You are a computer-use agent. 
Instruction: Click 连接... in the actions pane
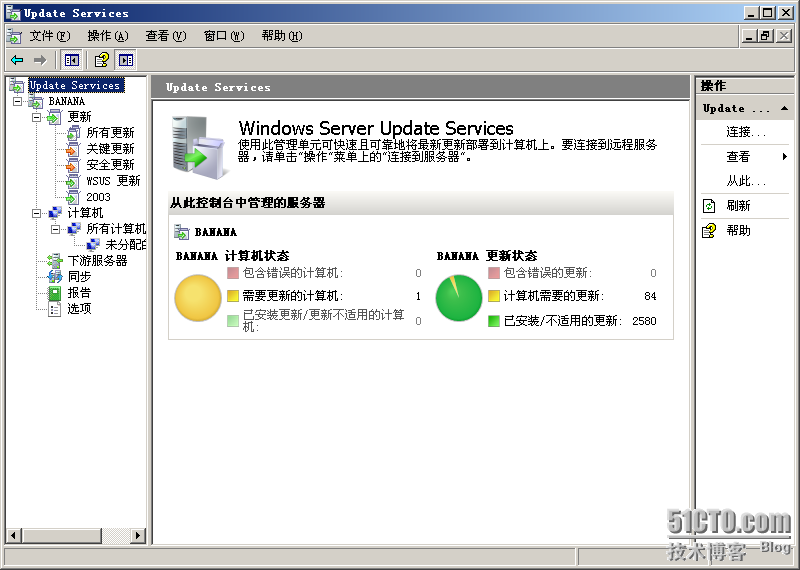tap(746, 132)
